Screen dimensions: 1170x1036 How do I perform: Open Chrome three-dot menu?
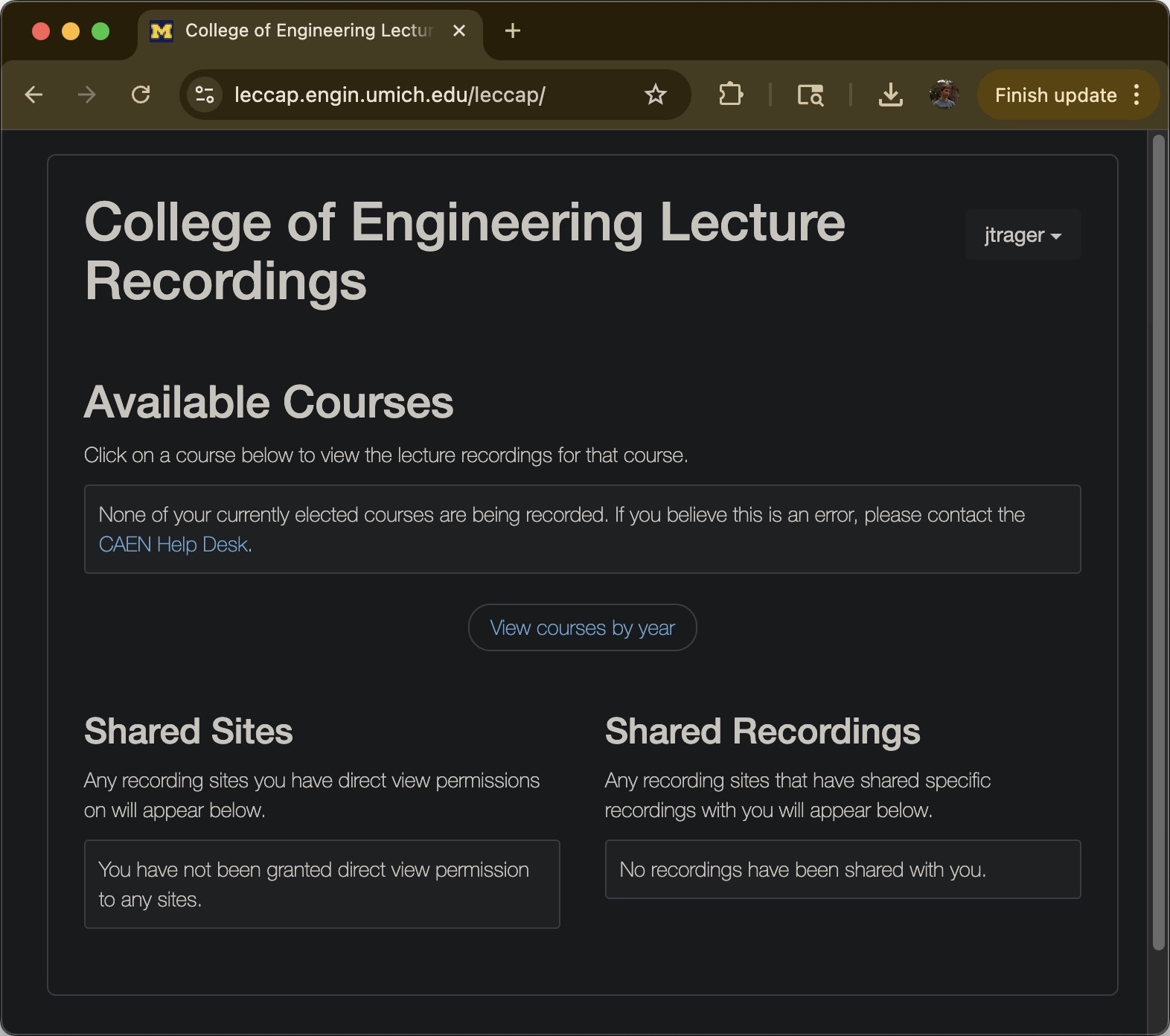click(x=1137, y=95)
